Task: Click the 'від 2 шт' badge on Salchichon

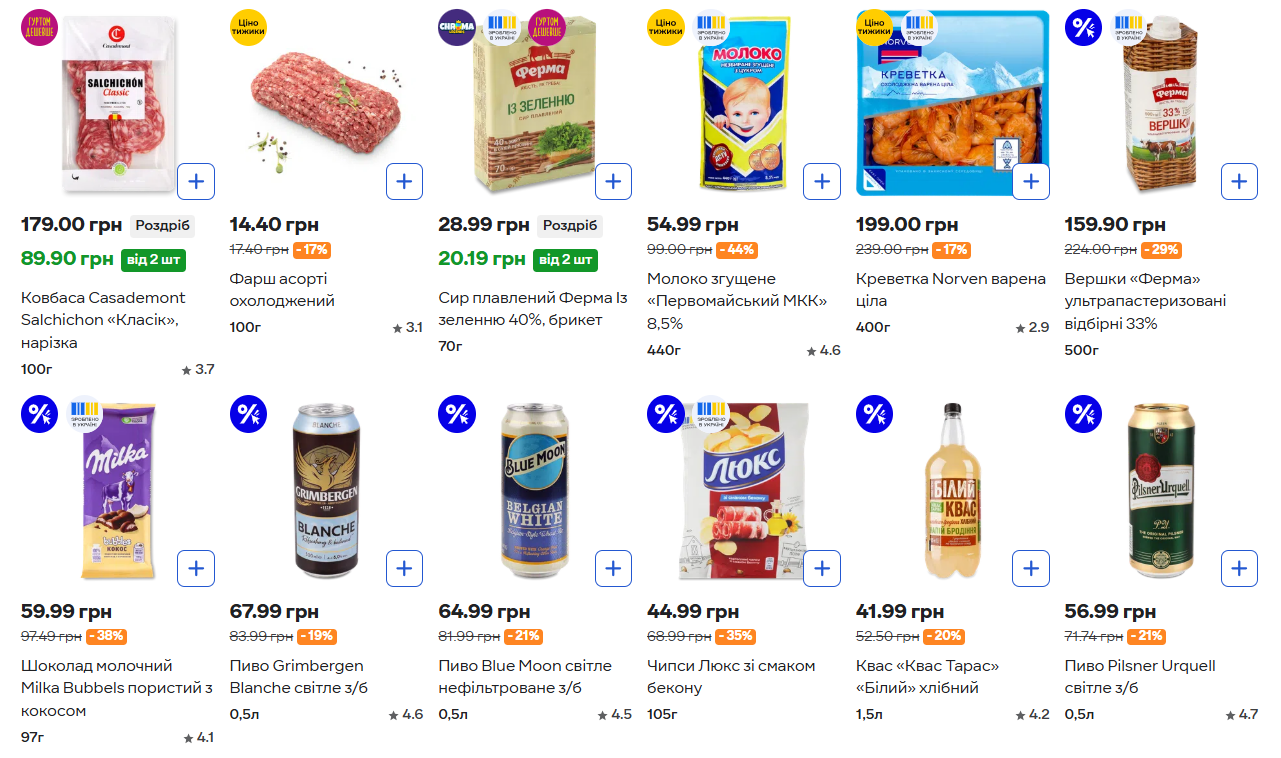Action: pyautogui.click(x=153, y=260)
